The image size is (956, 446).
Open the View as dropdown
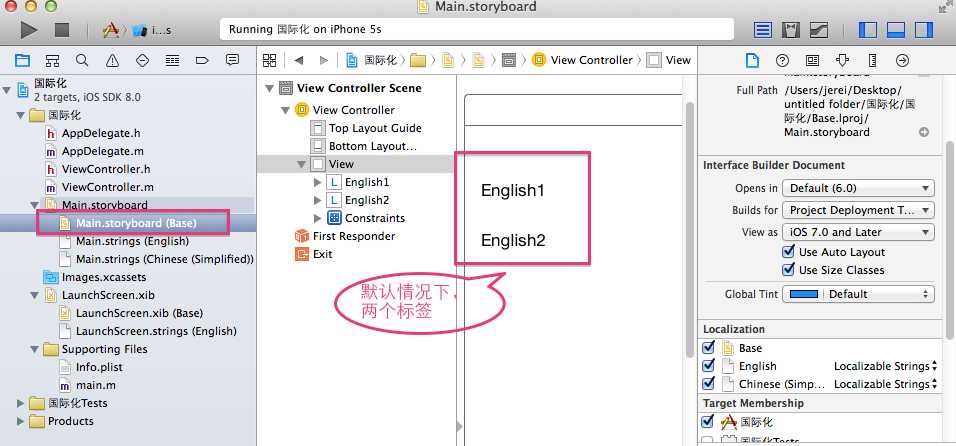(858, 232)
